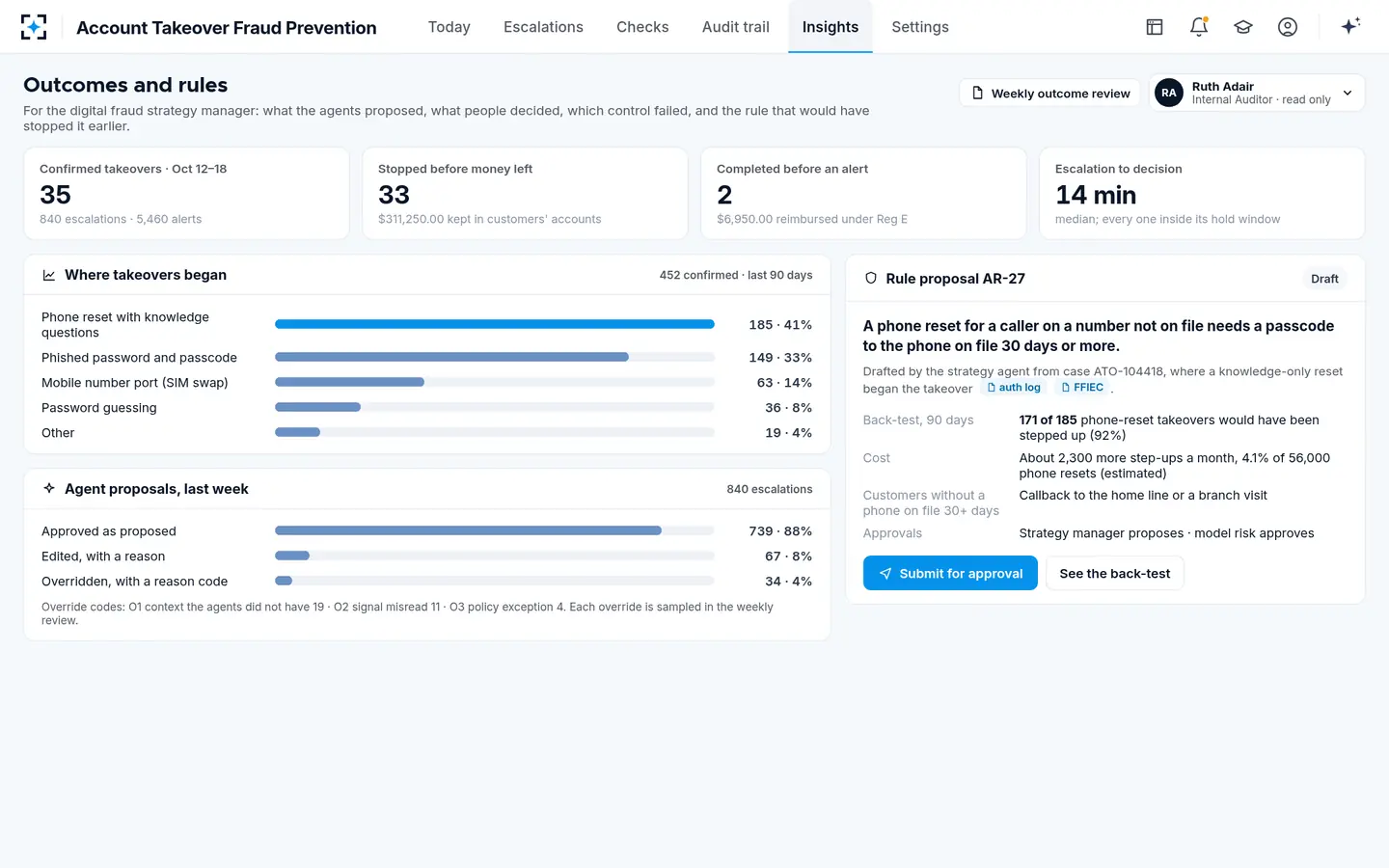Open the FFIEC source link

tap(1082, 388)
